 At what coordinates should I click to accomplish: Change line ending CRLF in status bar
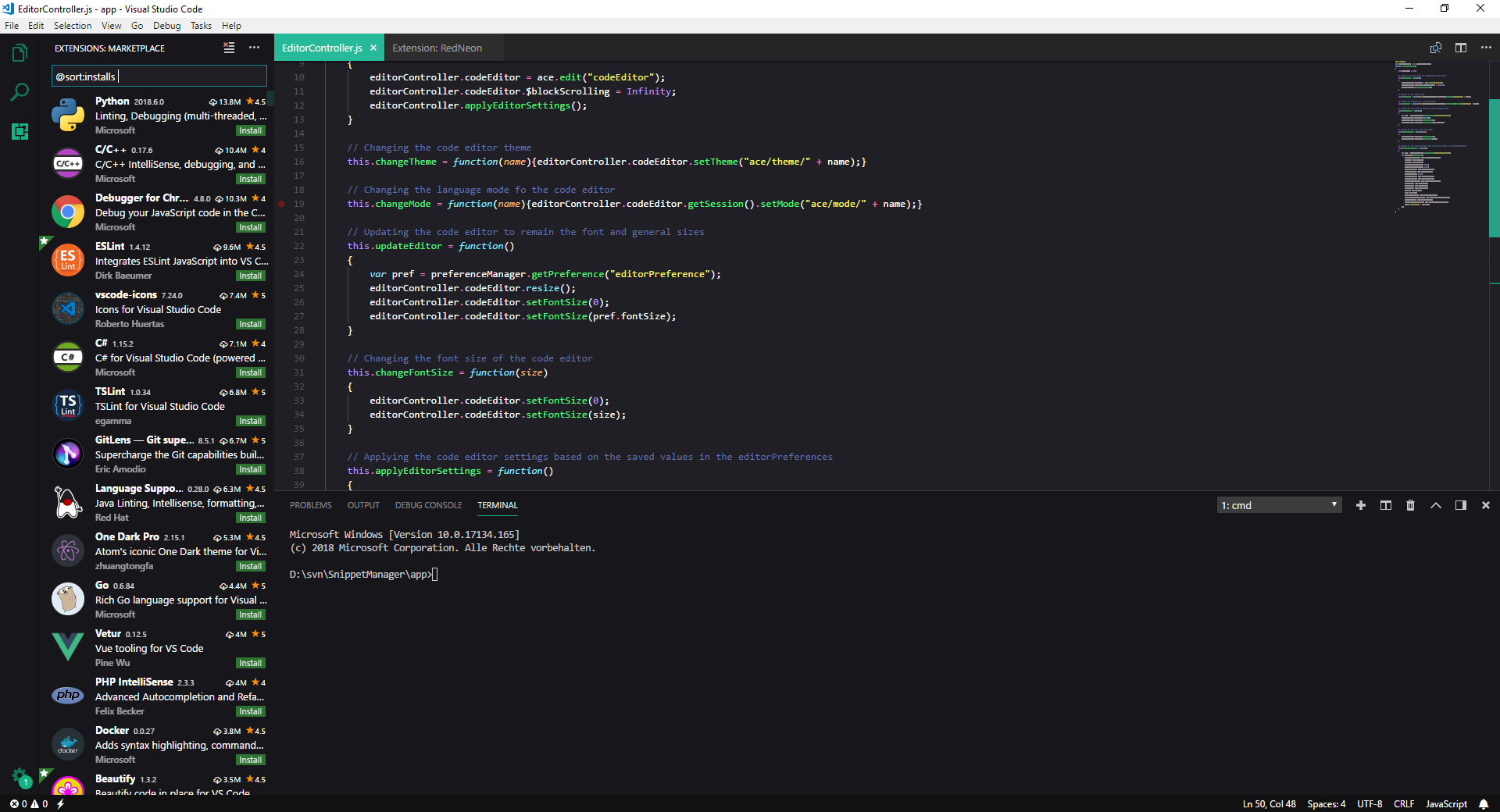point(1404,803)
